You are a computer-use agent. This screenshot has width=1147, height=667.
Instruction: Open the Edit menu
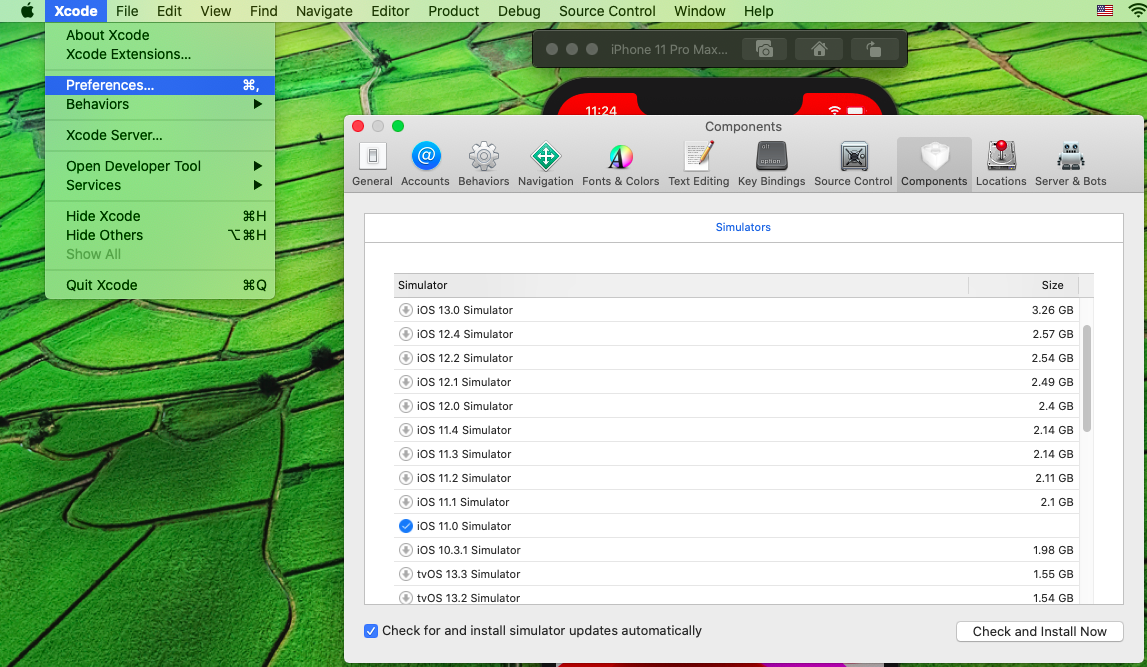[169, 11]
